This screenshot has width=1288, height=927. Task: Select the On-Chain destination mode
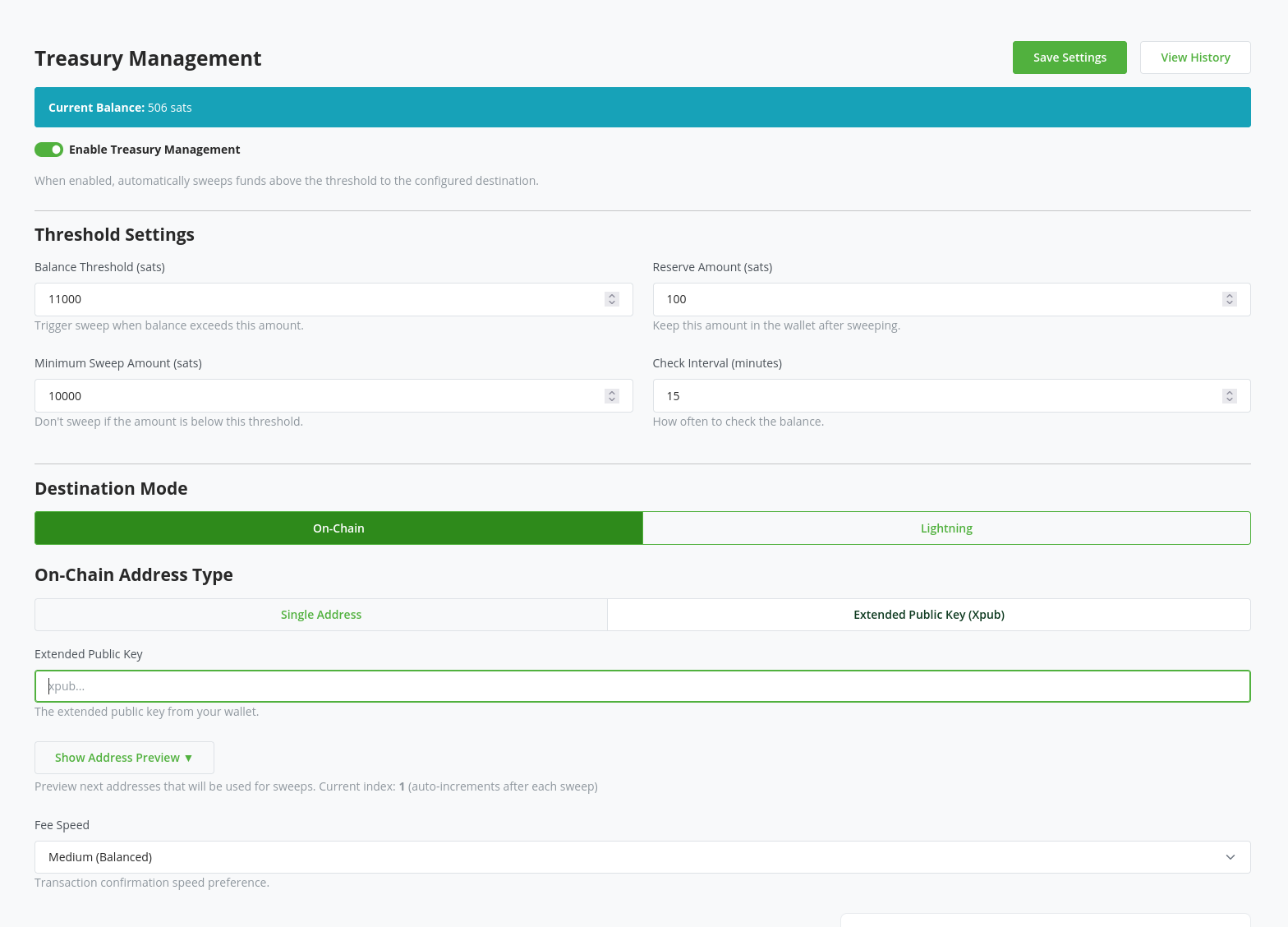338,528
